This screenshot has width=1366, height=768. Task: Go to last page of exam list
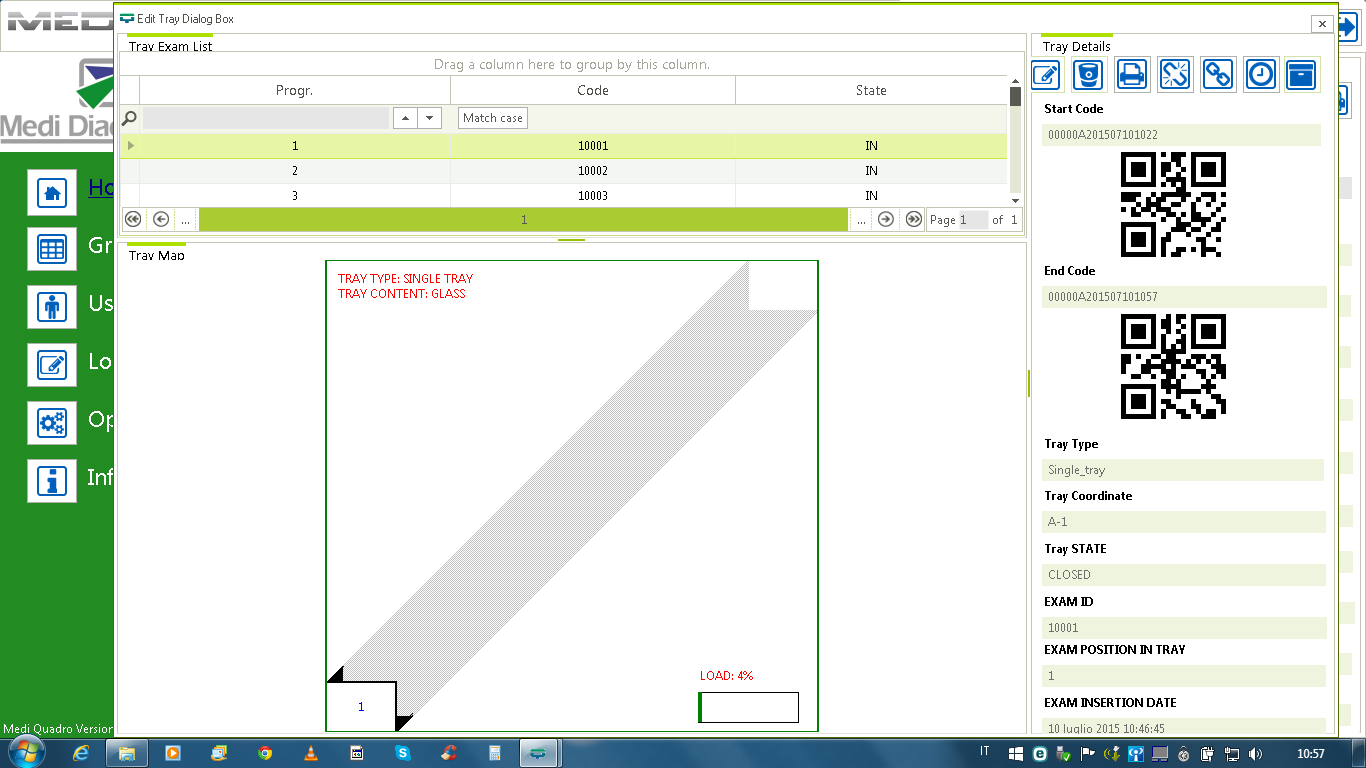coord(913,219)
